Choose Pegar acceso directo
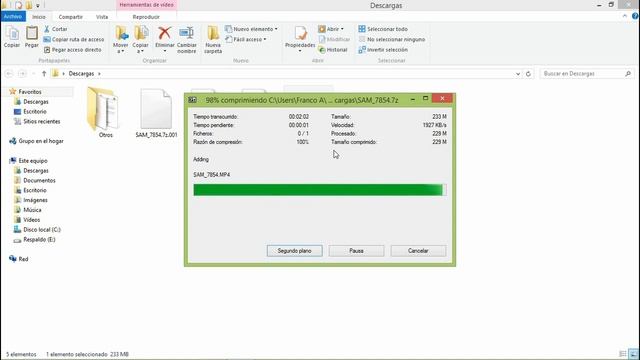Screen dimensions: 640x360 pyautogui.click(x=73, y=50)
